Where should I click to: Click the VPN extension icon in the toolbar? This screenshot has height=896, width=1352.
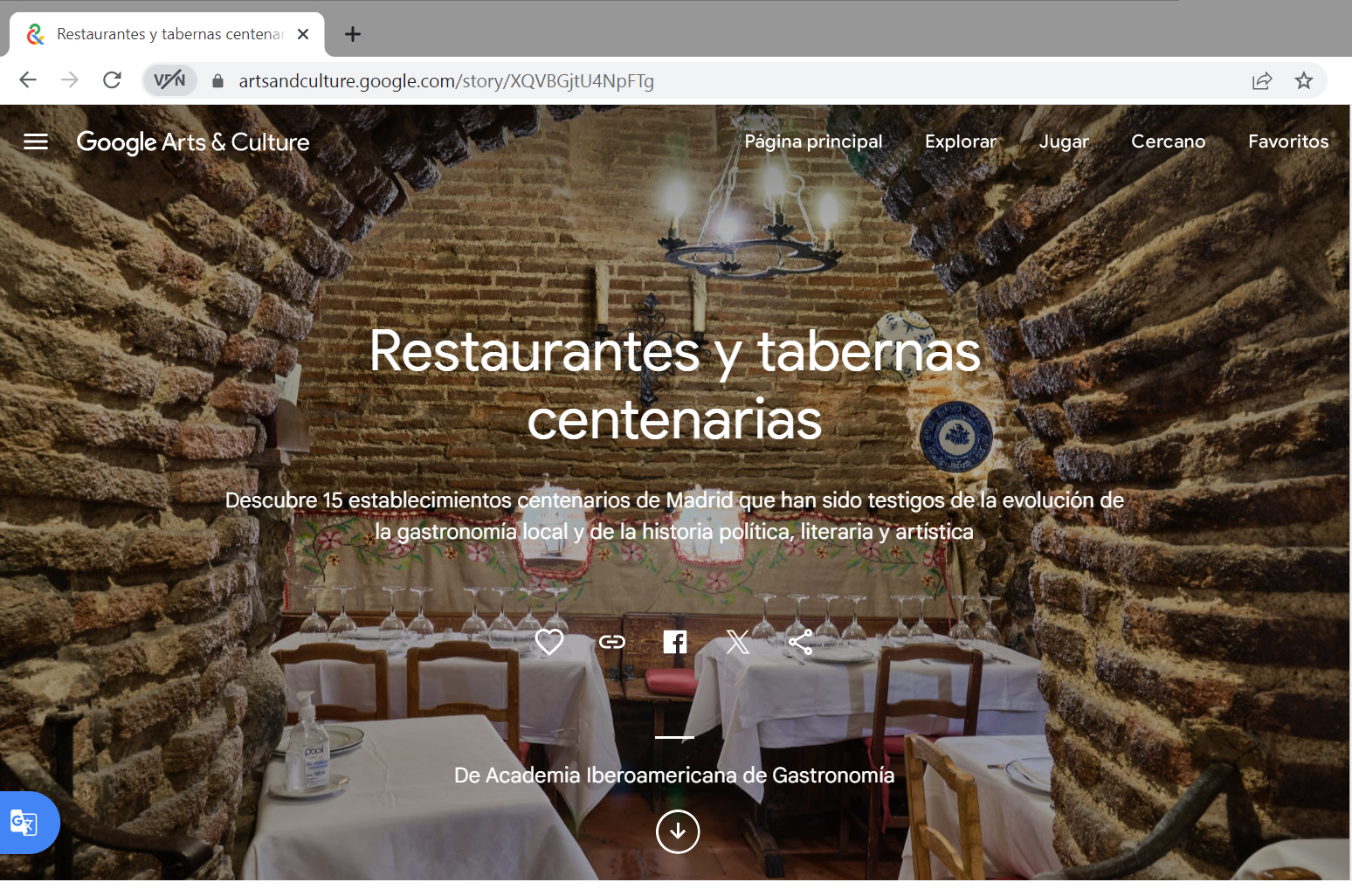click(x=169, y=79)
